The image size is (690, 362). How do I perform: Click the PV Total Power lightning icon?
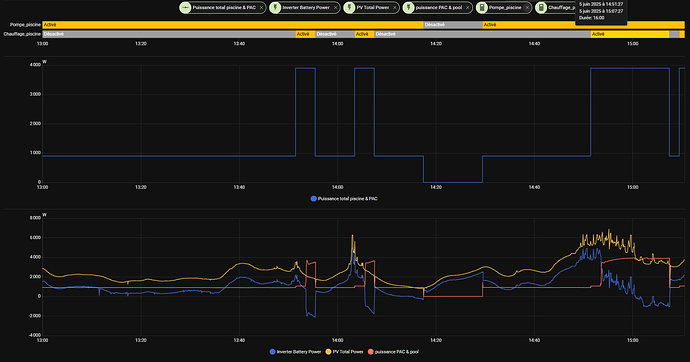click(349, 7)
